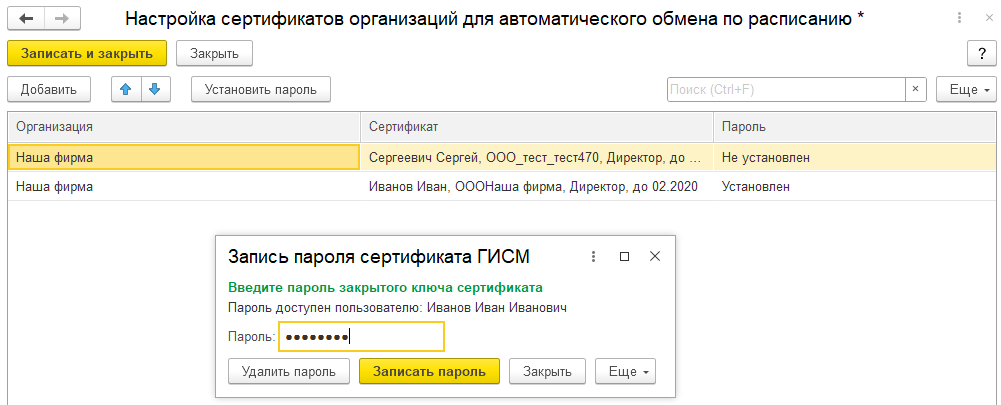Expand the top toolbar 'Еще' dropdown
Screen dimensions: 1001x405
pos(966,89)
